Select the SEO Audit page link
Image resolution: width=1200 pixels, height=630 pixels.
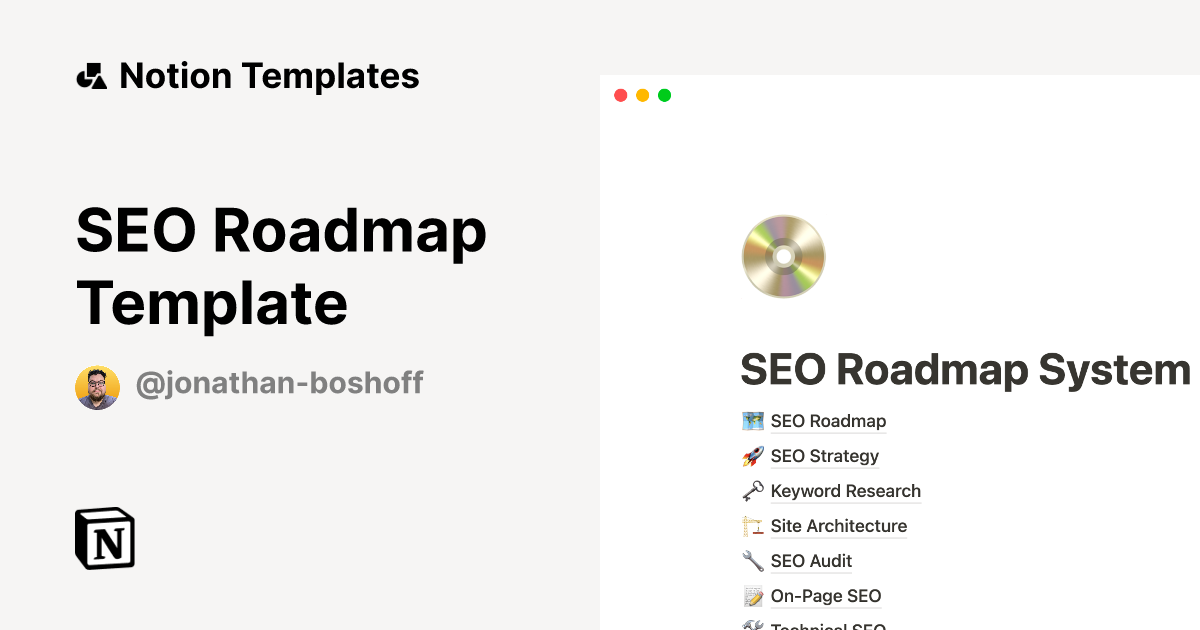pos(811,561)
